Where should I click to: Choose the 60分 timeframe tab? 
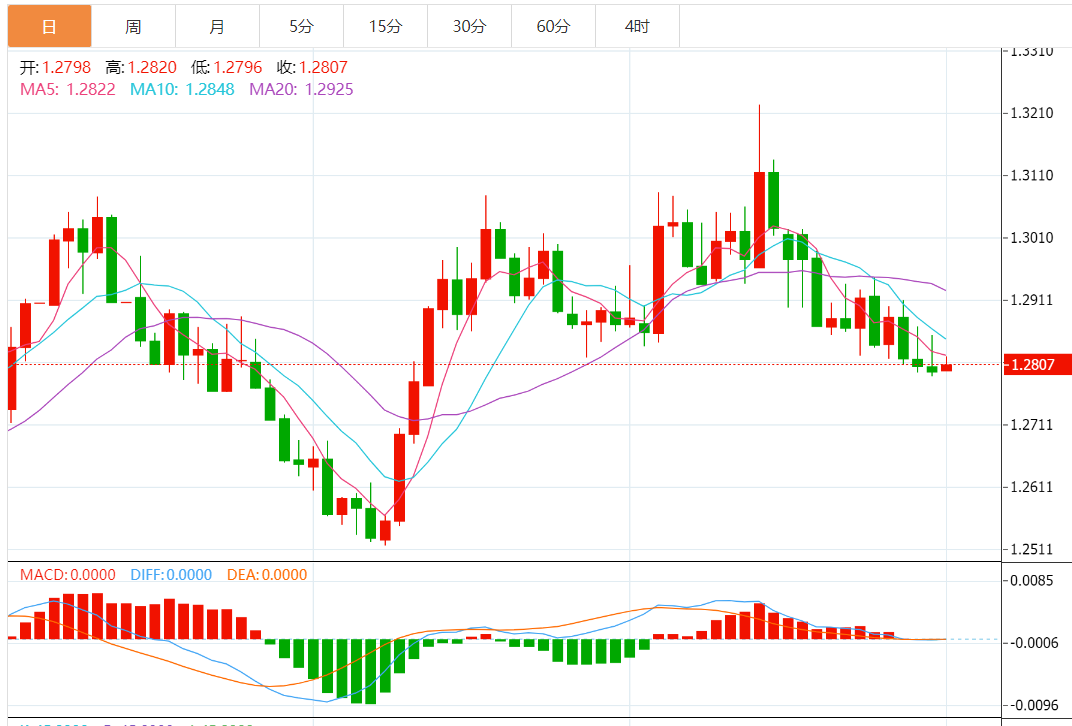click(x=554, y=27)
